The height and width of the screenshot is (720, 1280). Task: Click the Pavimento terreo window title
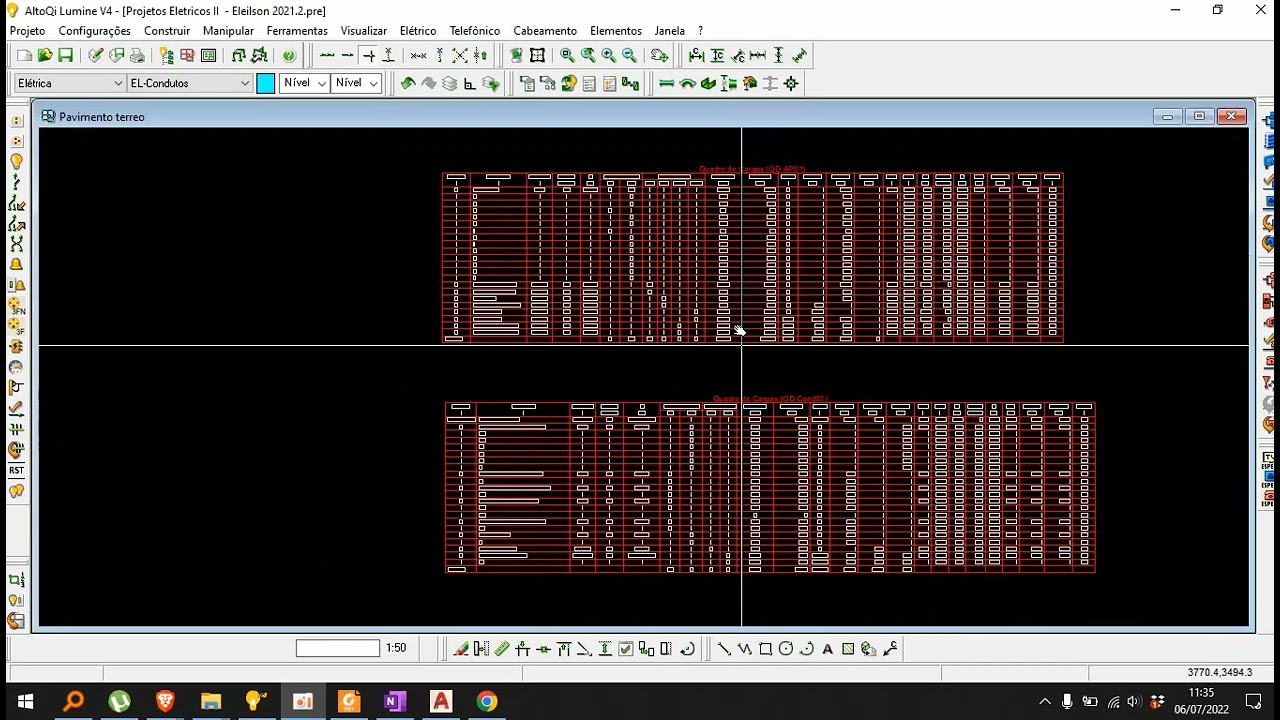coord(101,117)
